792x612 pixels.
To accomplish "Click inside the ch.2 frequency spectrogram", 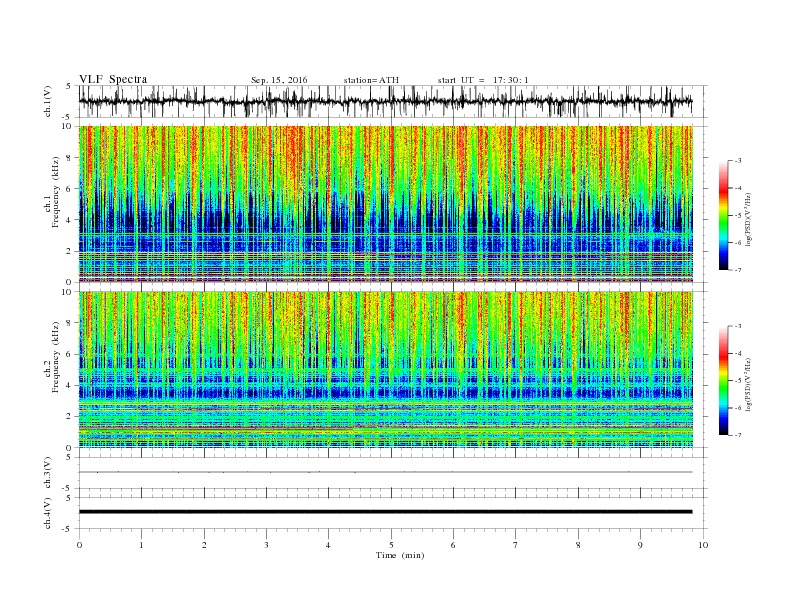I will tap(386, 369).
